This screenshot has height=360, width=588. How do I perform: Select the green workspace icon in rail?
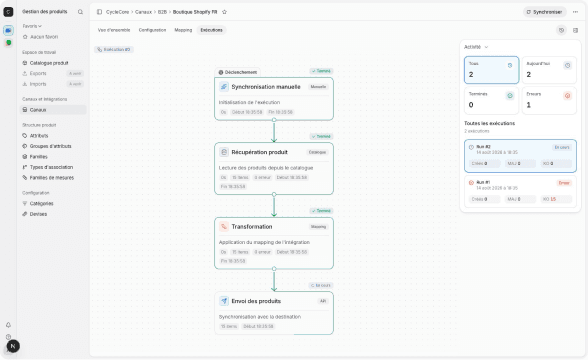(x=8, y=43)
